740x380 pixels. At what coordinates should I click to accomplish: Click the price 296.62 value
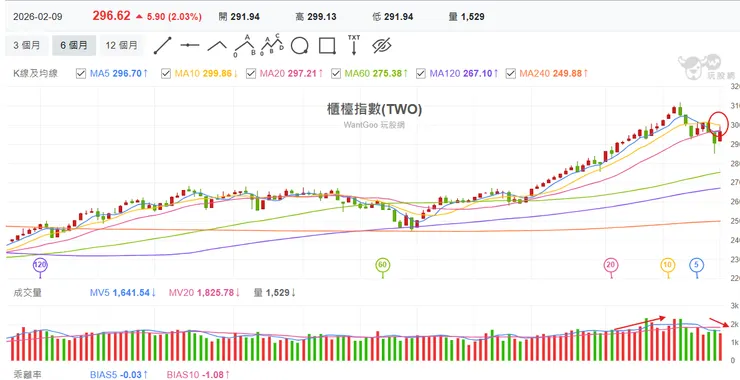(111, 16)
